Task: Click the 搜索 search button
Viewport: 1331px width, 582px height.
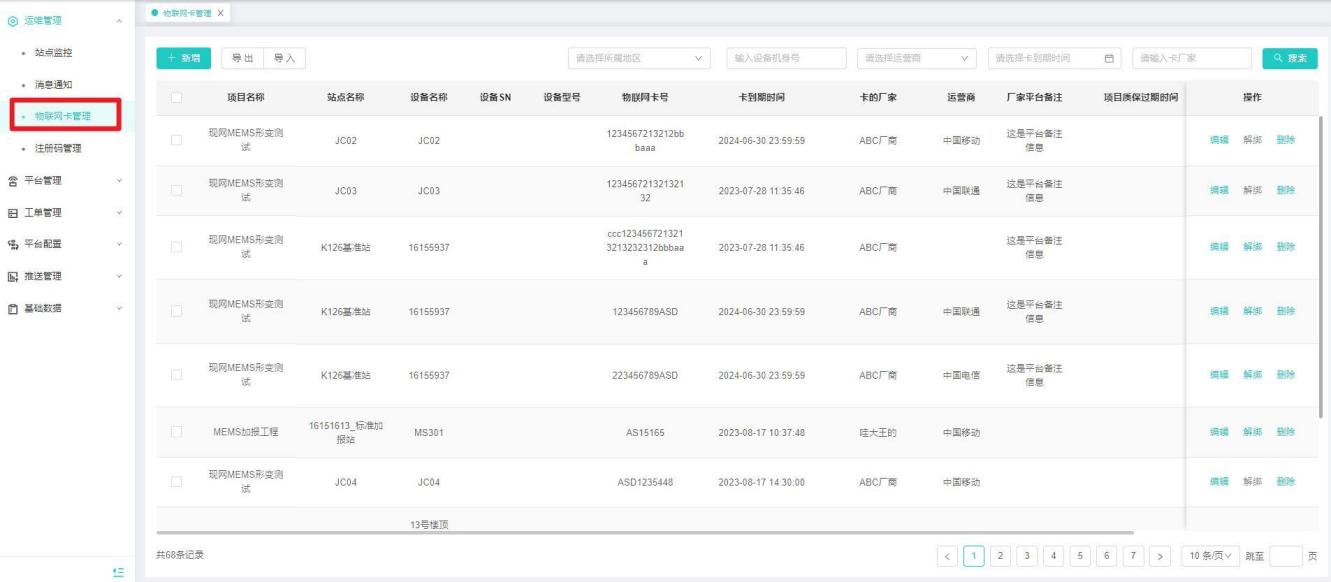Action: (1289, 58)
